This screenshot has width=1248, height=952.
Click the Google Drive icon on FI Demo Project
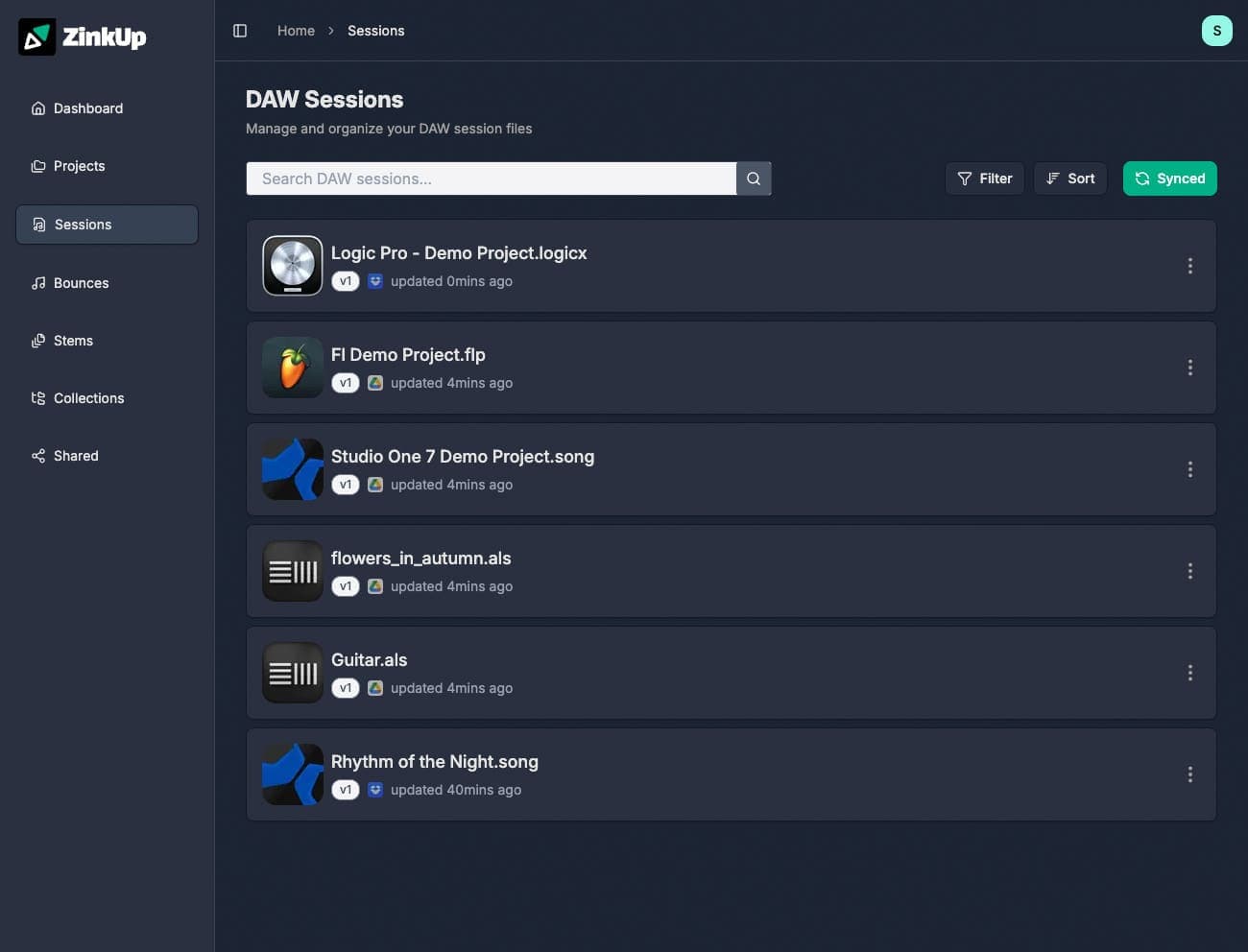pos(374,383)
